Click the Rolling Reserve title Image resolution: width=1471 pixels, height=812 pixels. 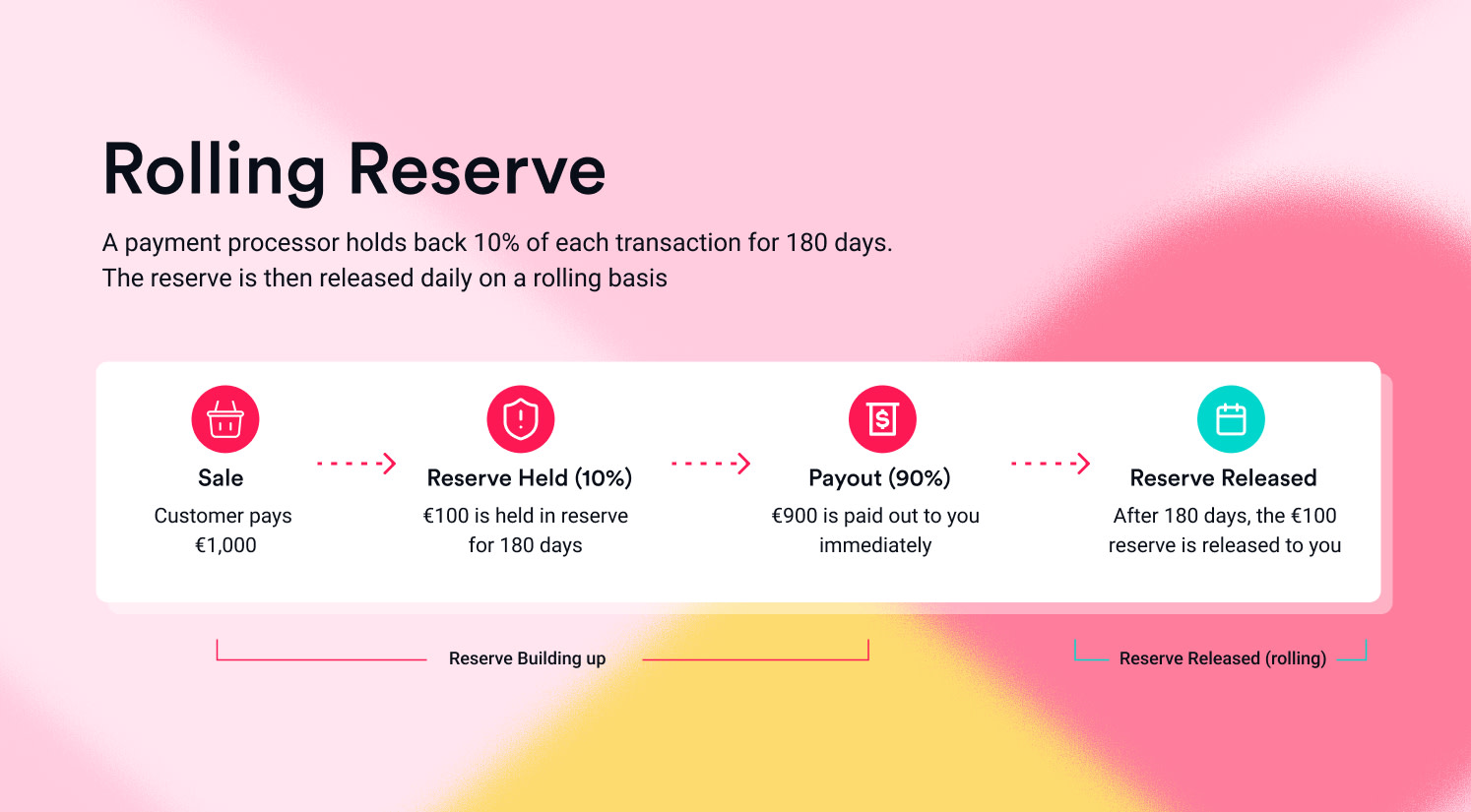pos(354,170)
